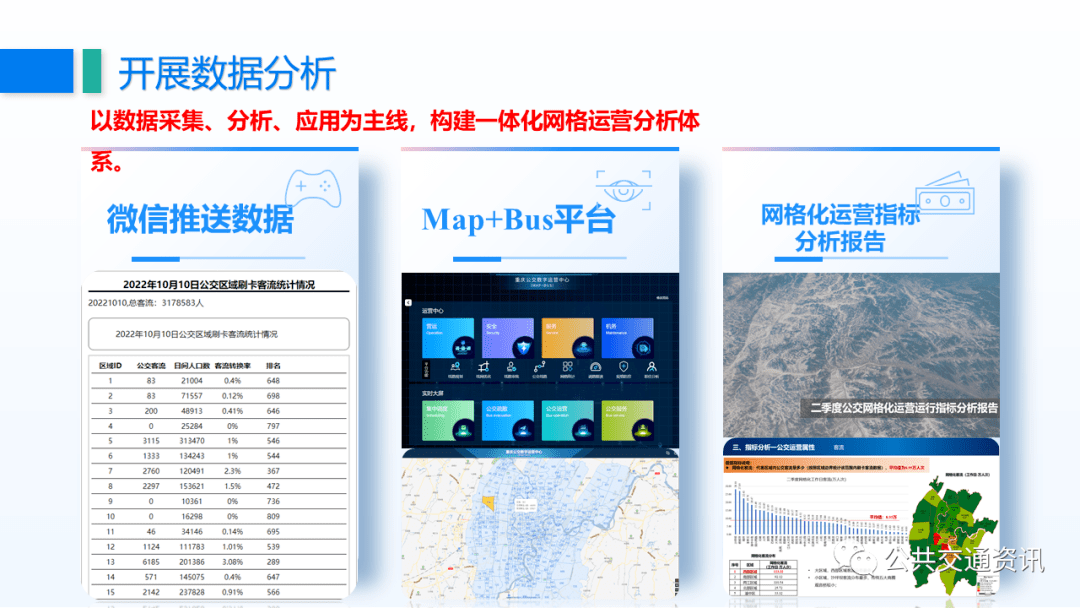Open the aerial mountain report cover image
The image size is (1080, 608).
[861, 355]
